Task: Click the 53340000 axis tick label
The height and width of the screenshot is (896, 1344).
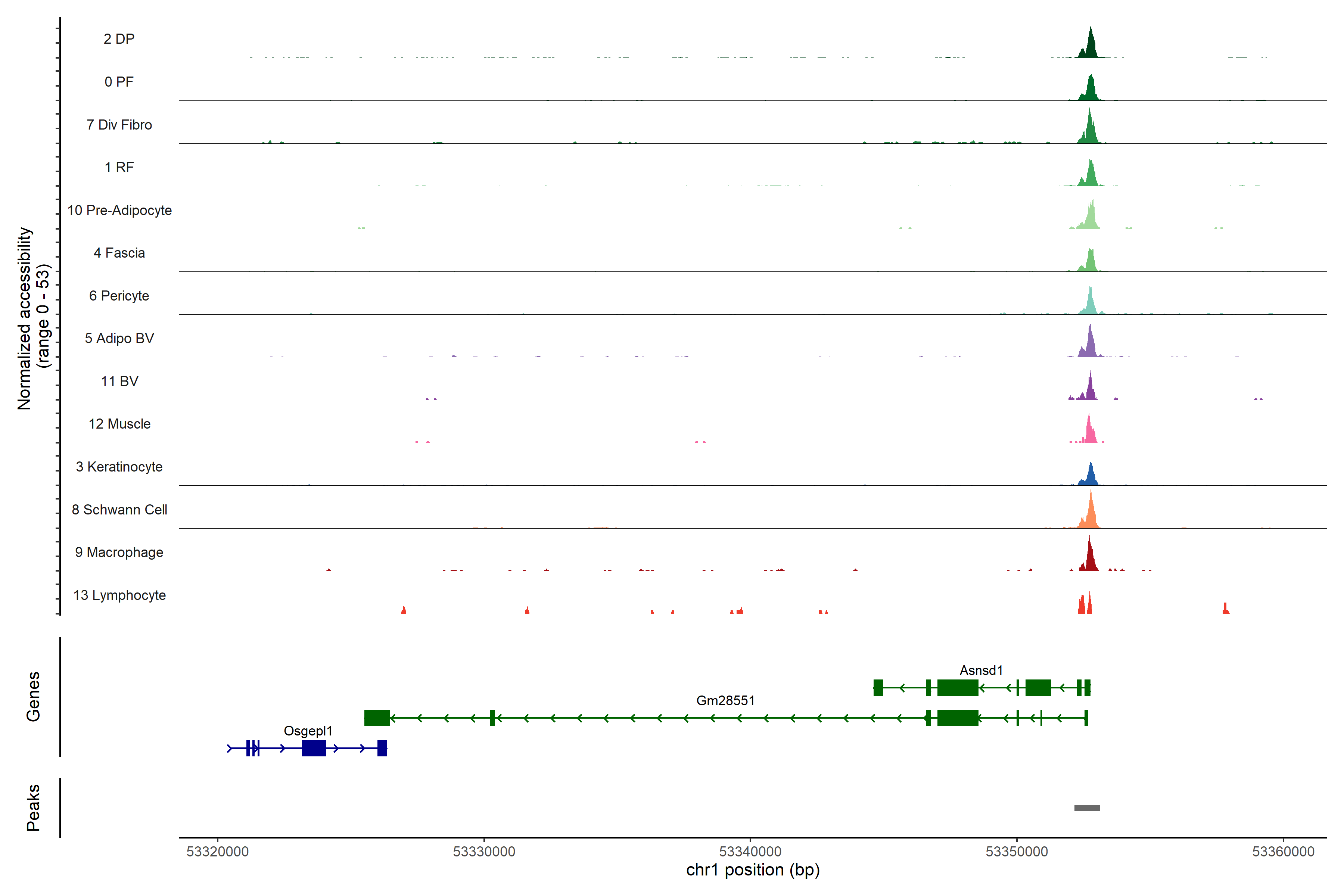Action: (750, 852)
